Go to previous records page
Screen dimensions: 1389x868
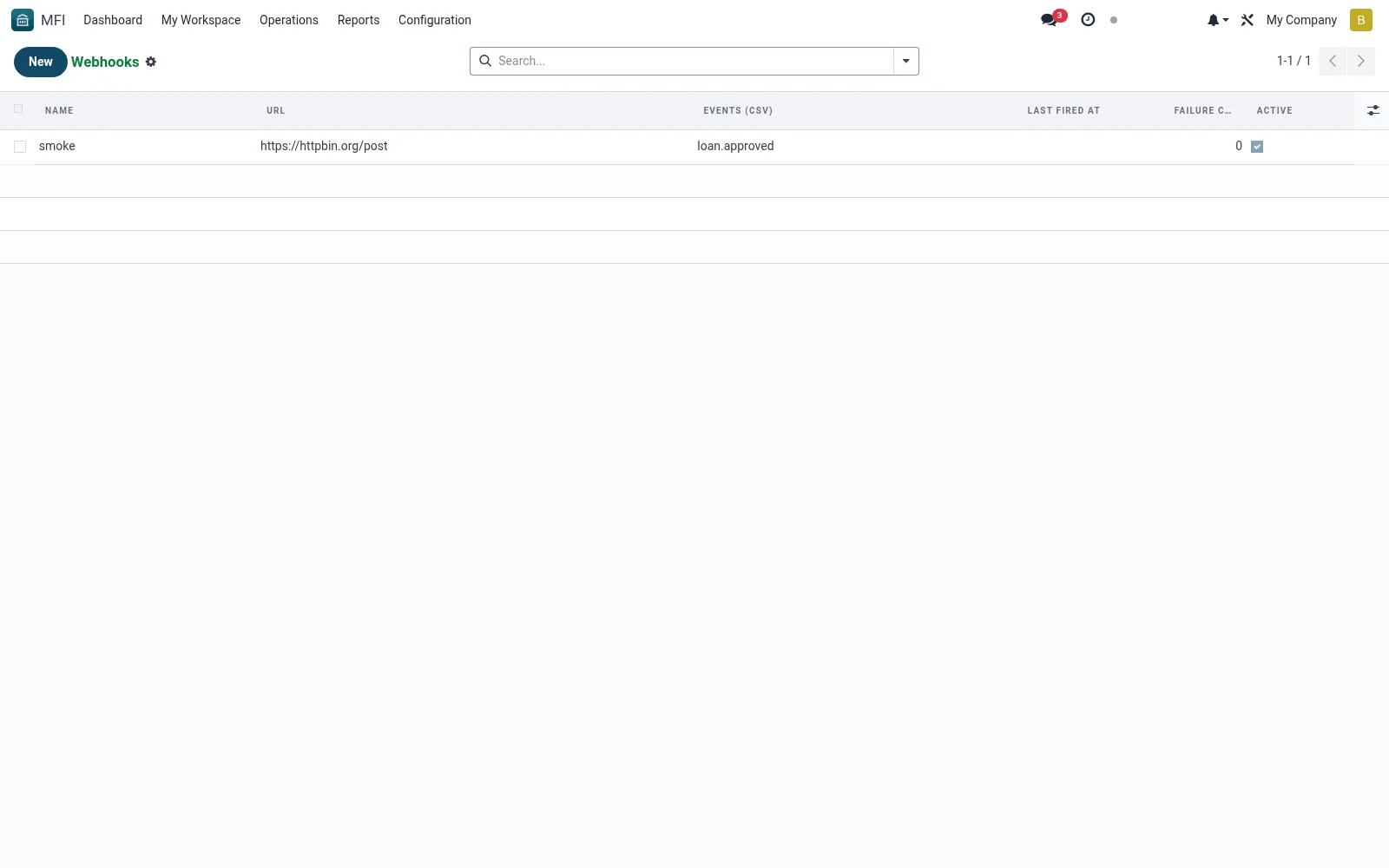1333,61
